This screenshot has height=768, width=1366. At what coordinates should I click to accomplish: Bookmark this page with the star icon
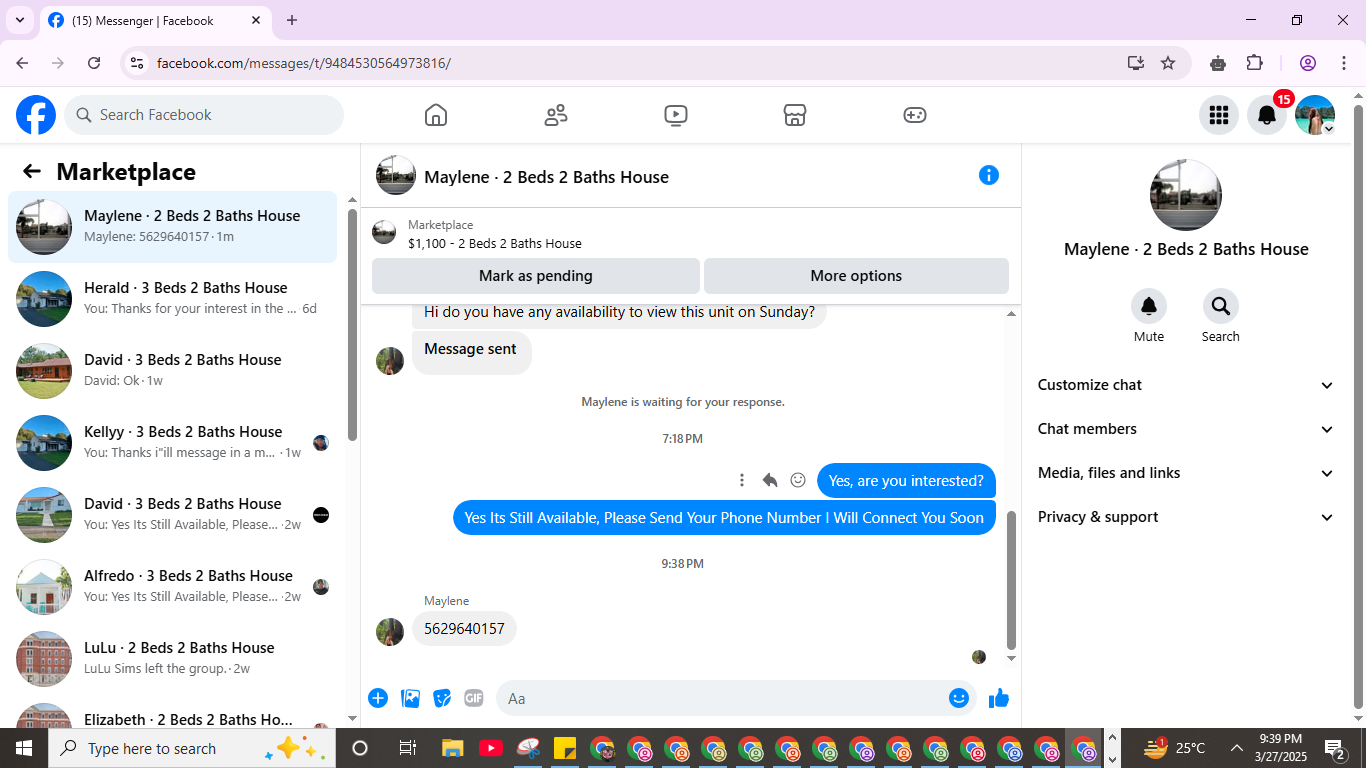(x=1168, y=63)
